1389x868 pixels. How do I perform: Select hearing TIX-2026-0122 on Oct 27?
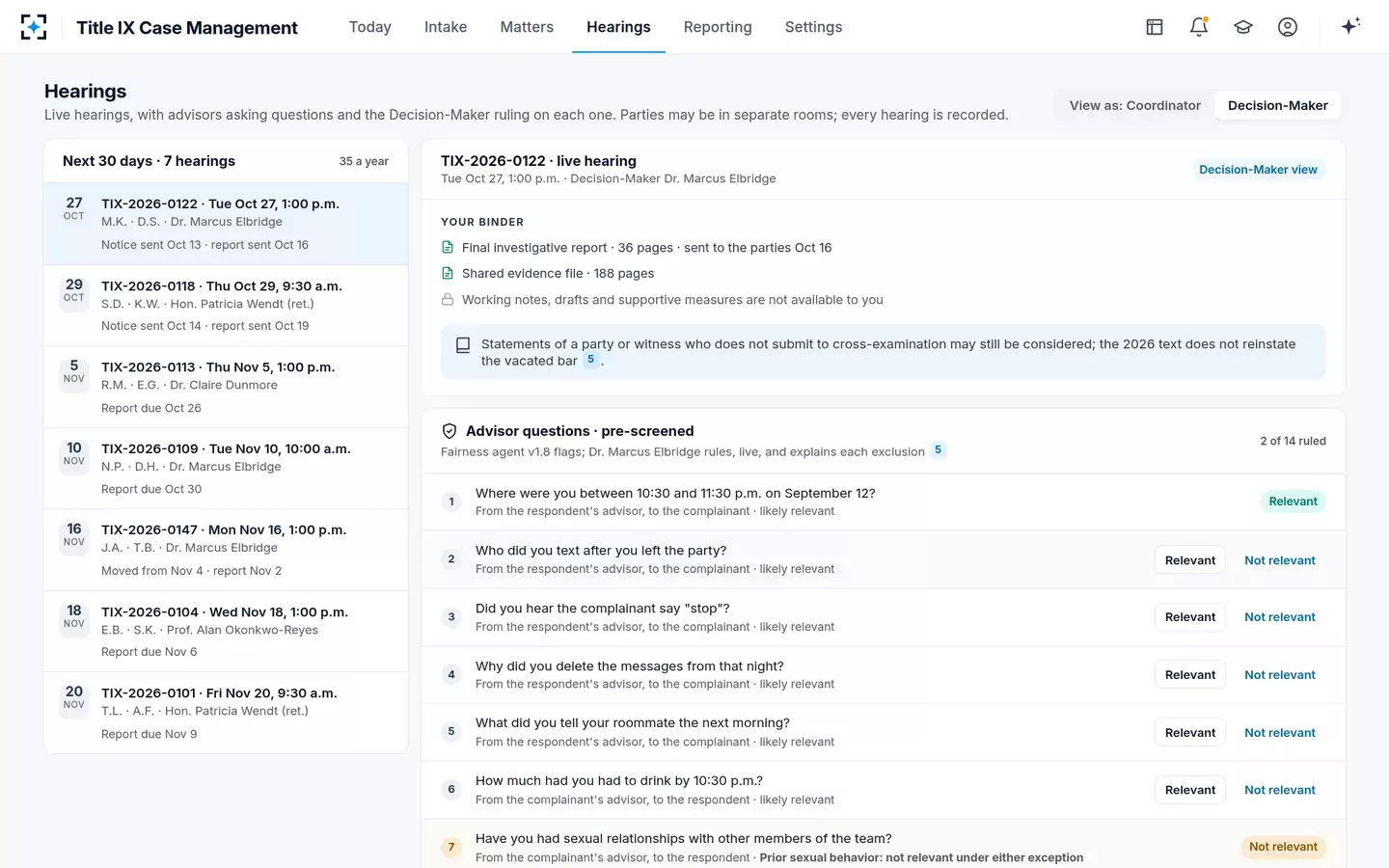[226, 224]
